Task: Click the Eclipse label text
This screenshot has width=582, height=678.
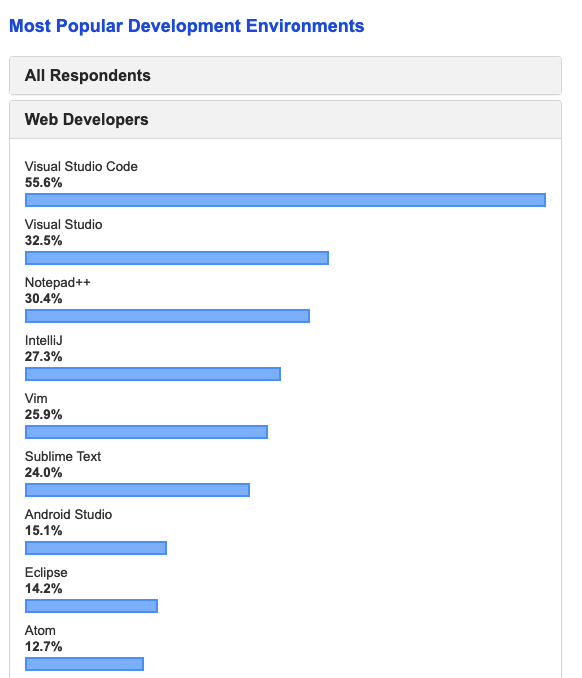Action: 46,572
